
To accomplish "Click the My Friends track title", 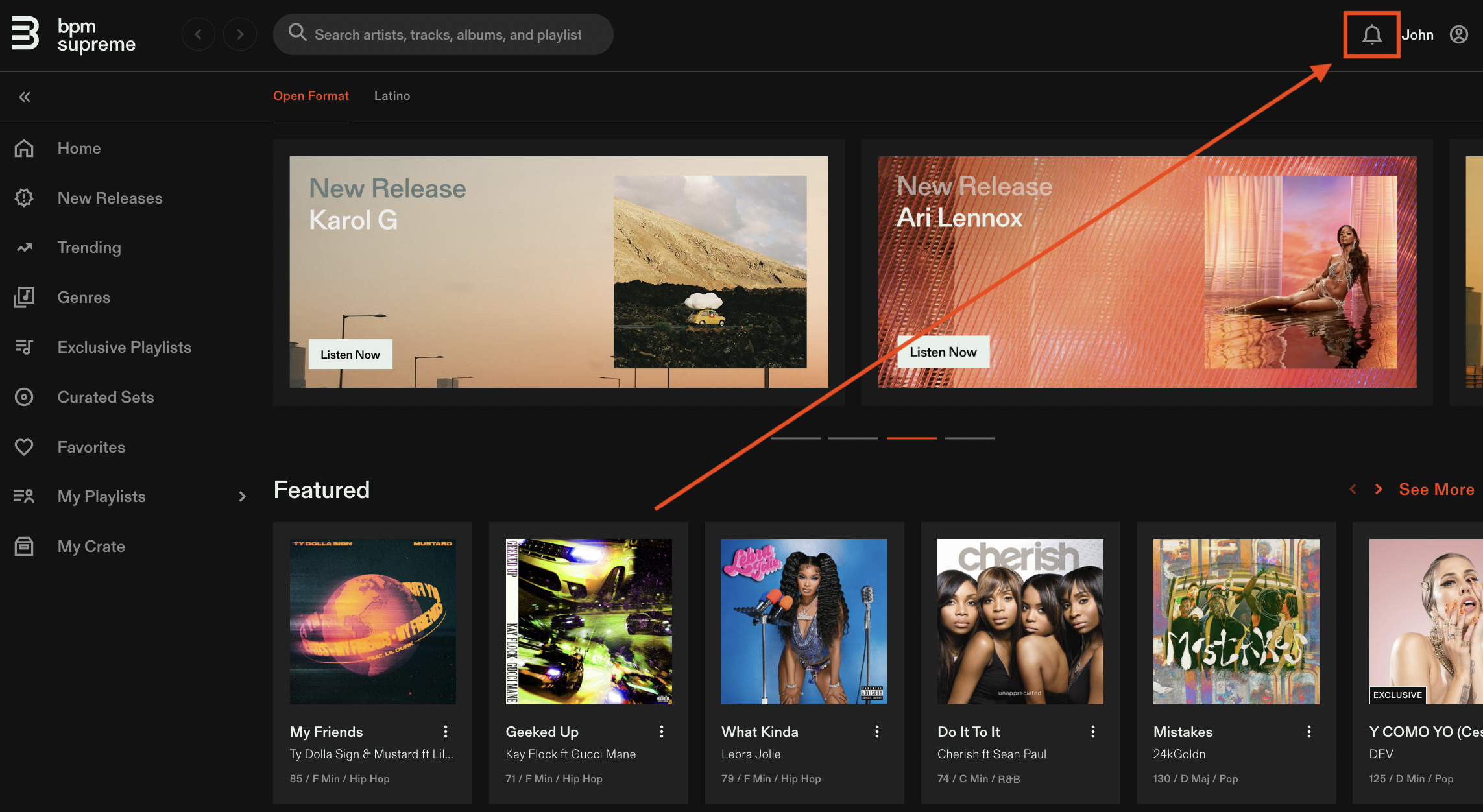I will [x=326, y=732].
